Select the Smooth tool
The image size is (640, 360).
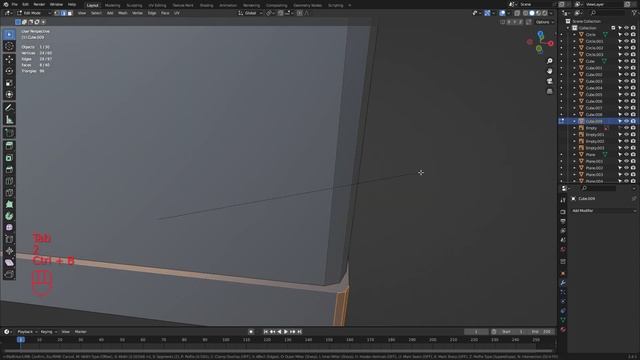[x=9, y=228]
